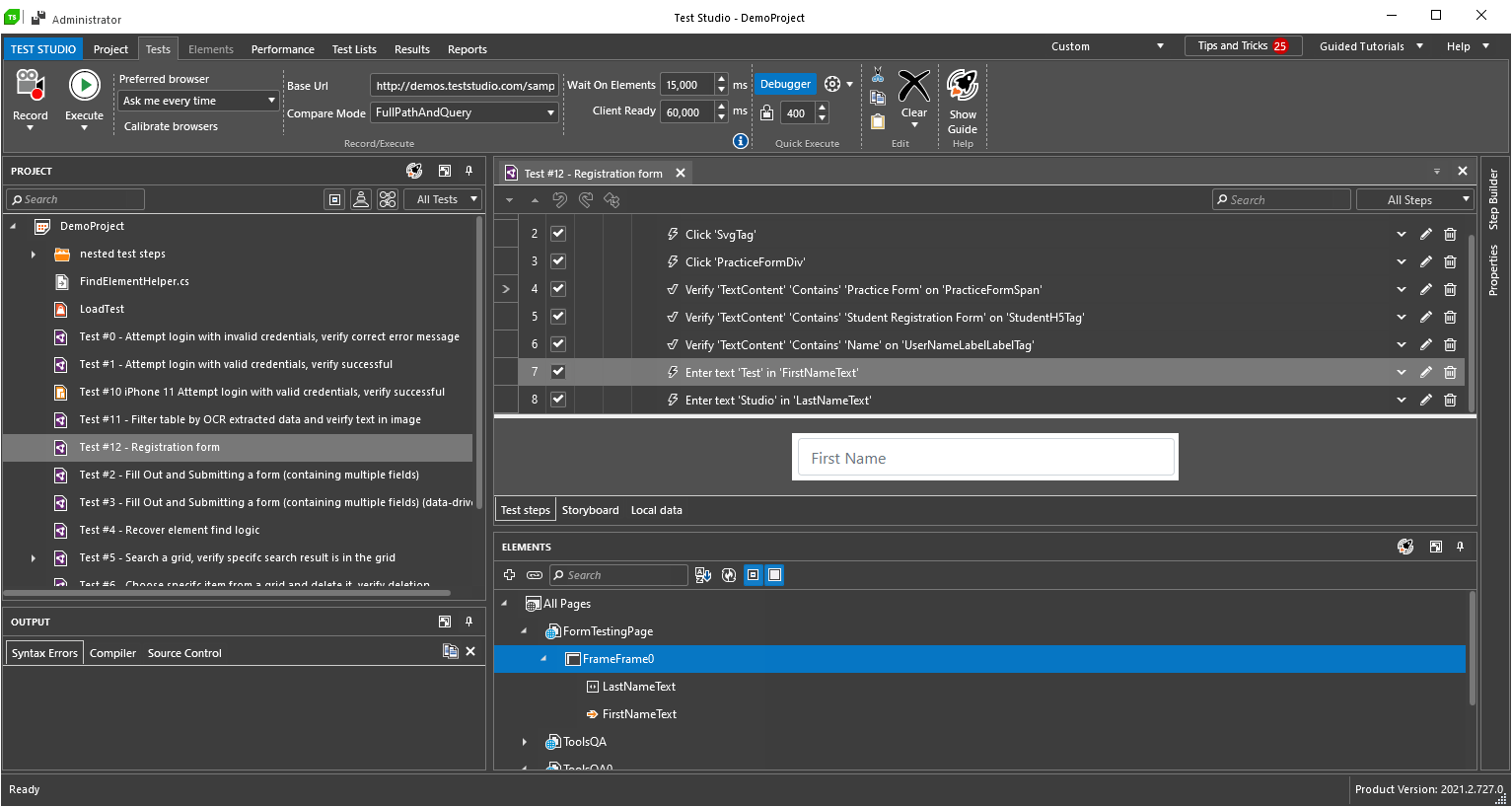Collapse the FrameFrame0 node
1512x807 pixels.
click(x=543, y=658)
